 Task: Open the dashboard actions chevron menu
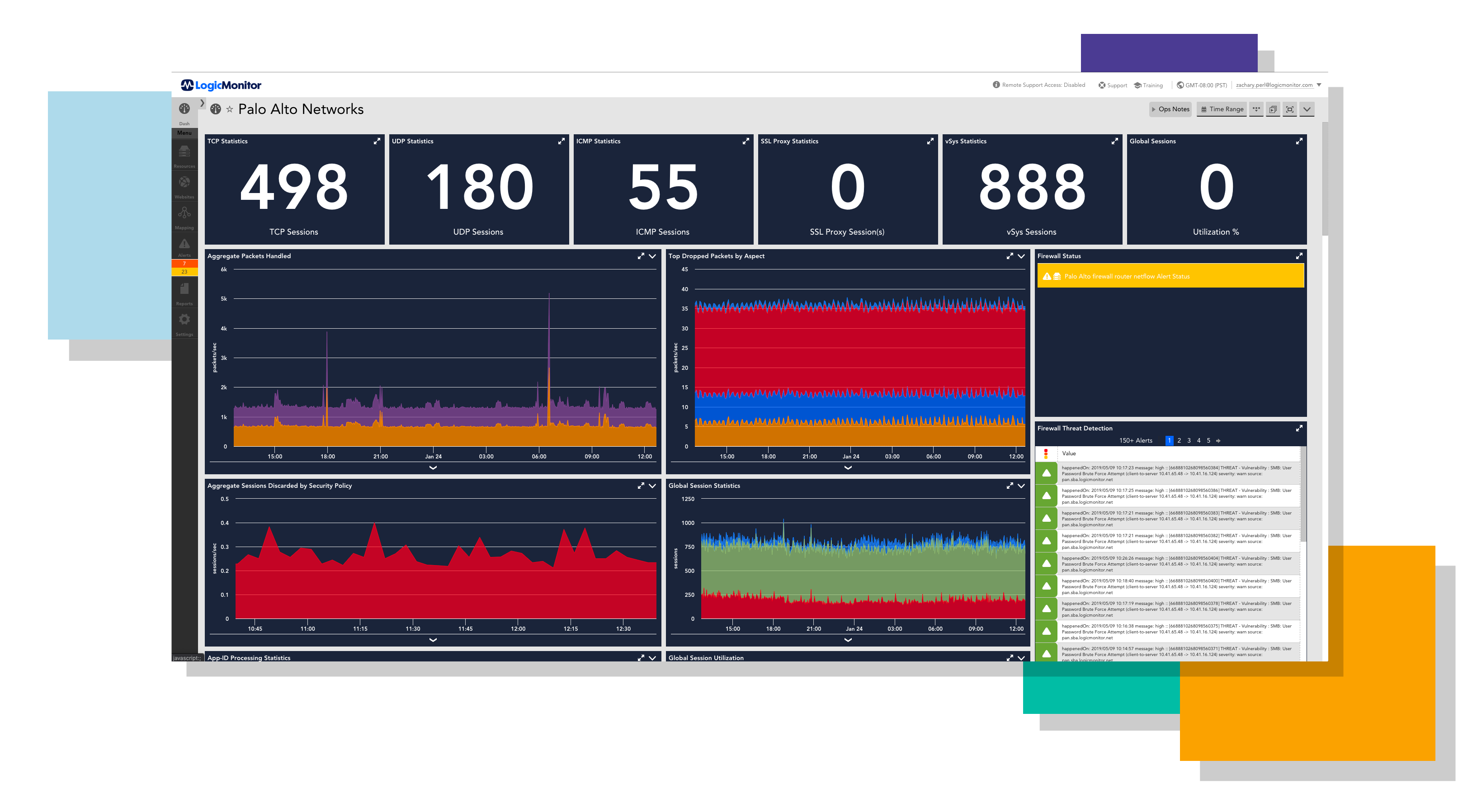click(1307, 109)
